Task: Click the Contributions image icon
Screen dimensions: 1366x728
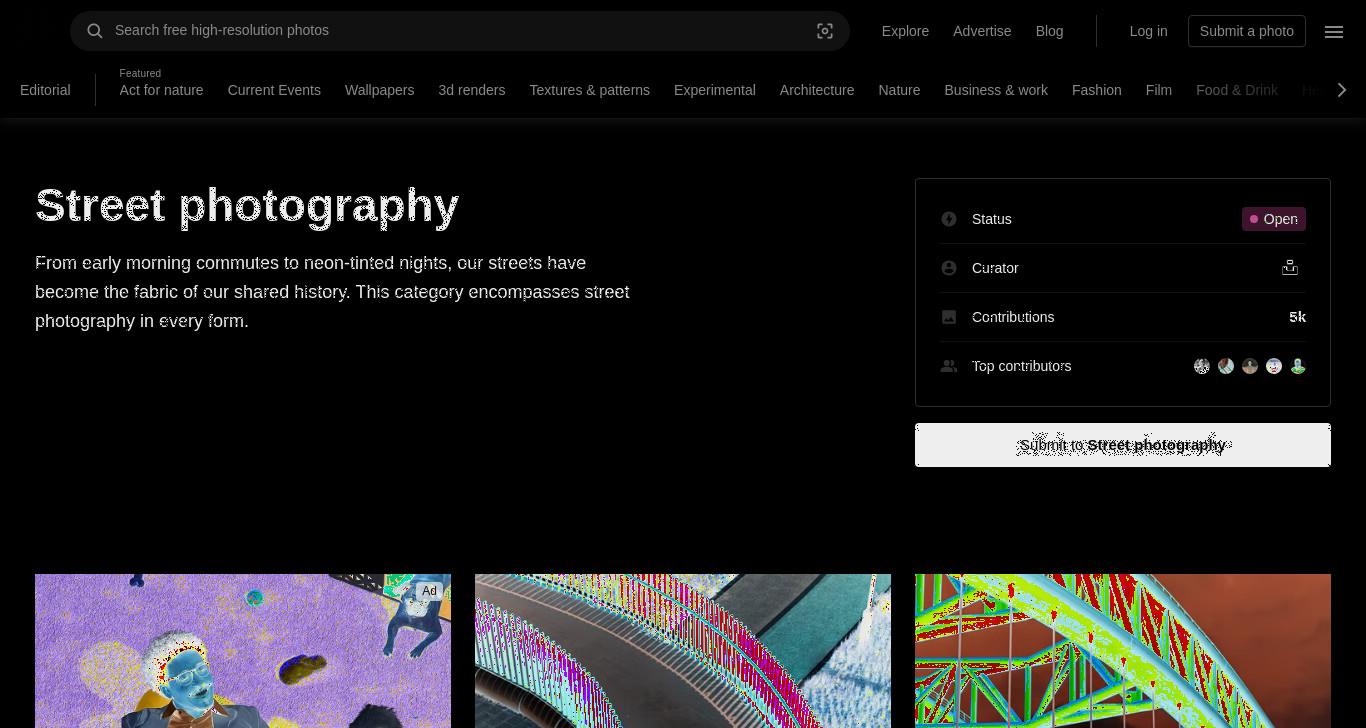Action: pyautogui.click(x=949, y=317)
